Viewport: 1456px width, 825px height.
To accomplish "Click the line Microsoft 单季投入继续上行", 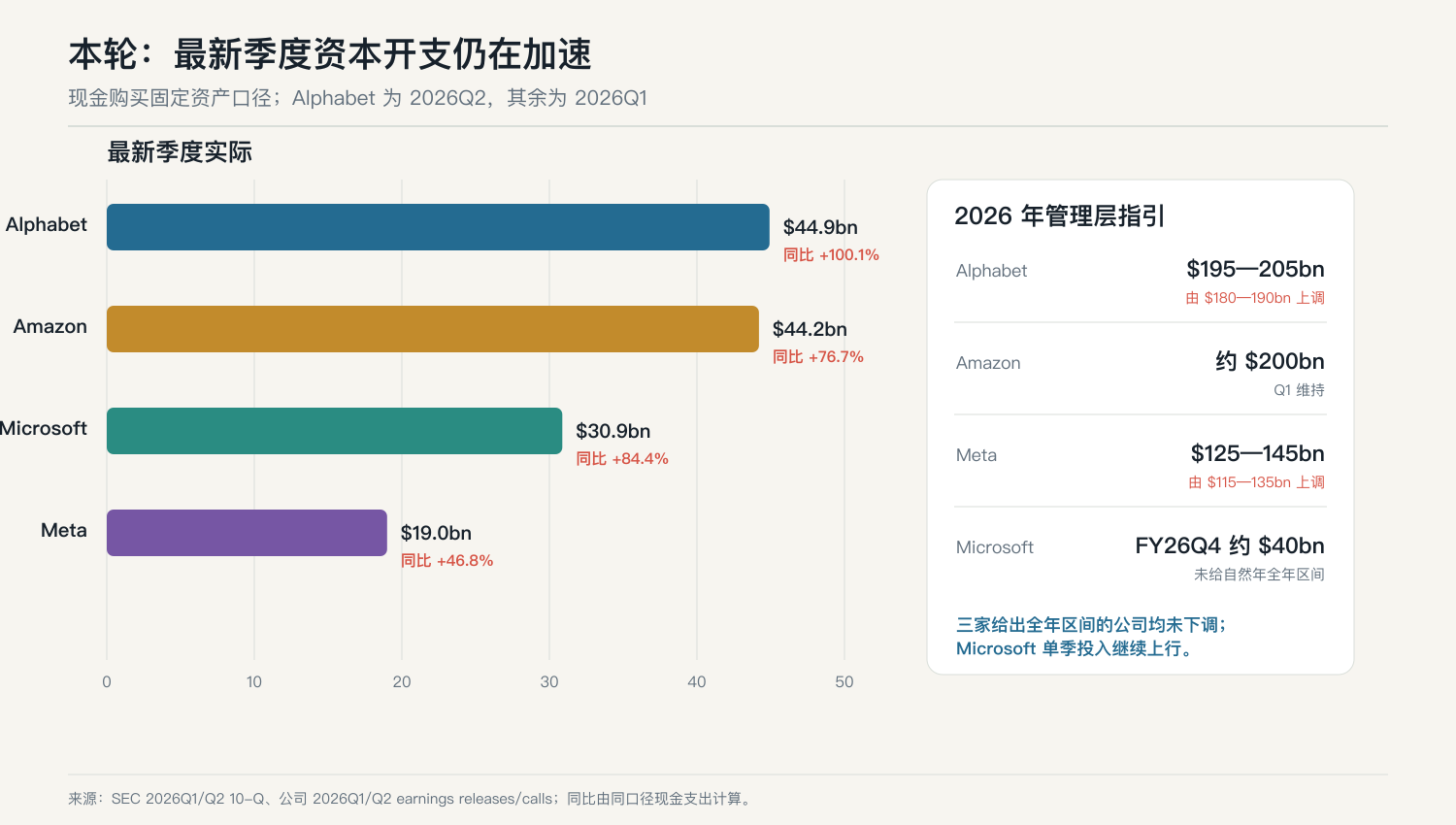I will (1075, 648).
